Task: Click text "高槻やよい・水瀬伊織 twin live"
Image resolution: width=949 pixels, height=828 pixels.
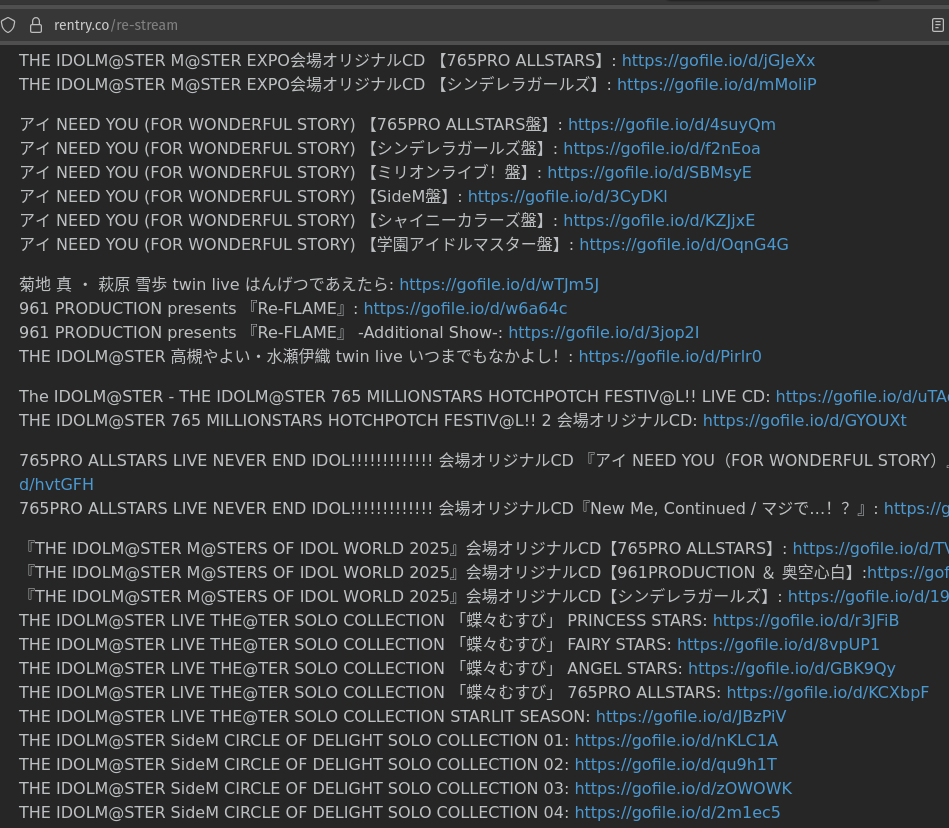Action: tap(286, 356)
